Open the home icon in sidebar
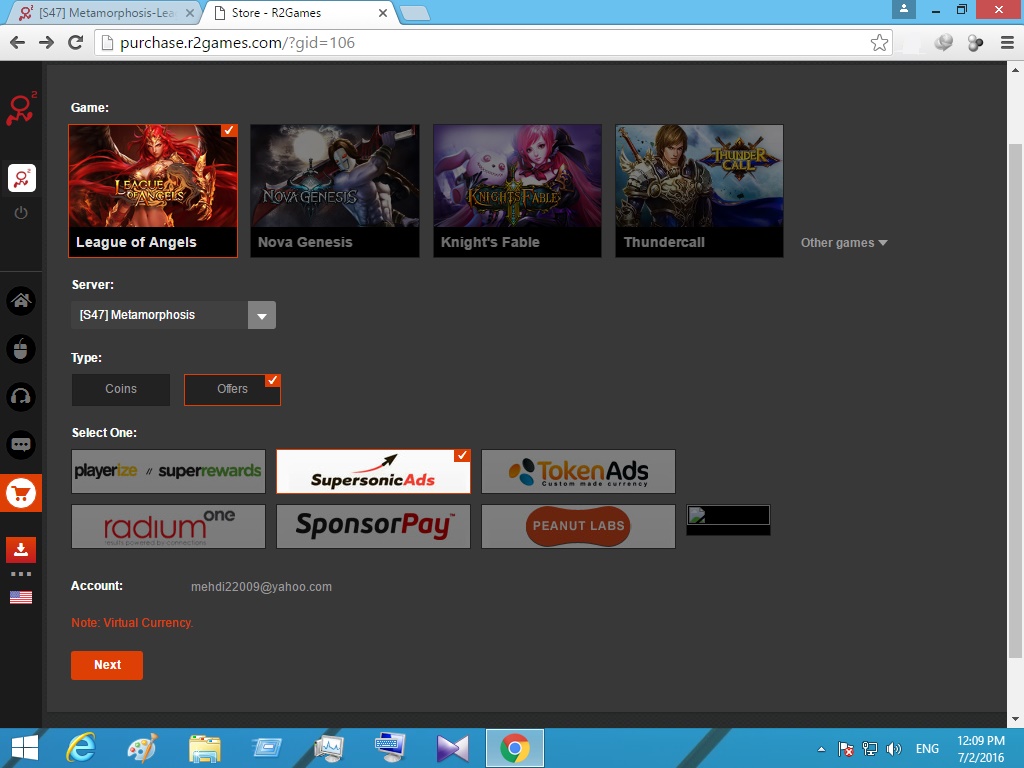 (x=21, y=300)
